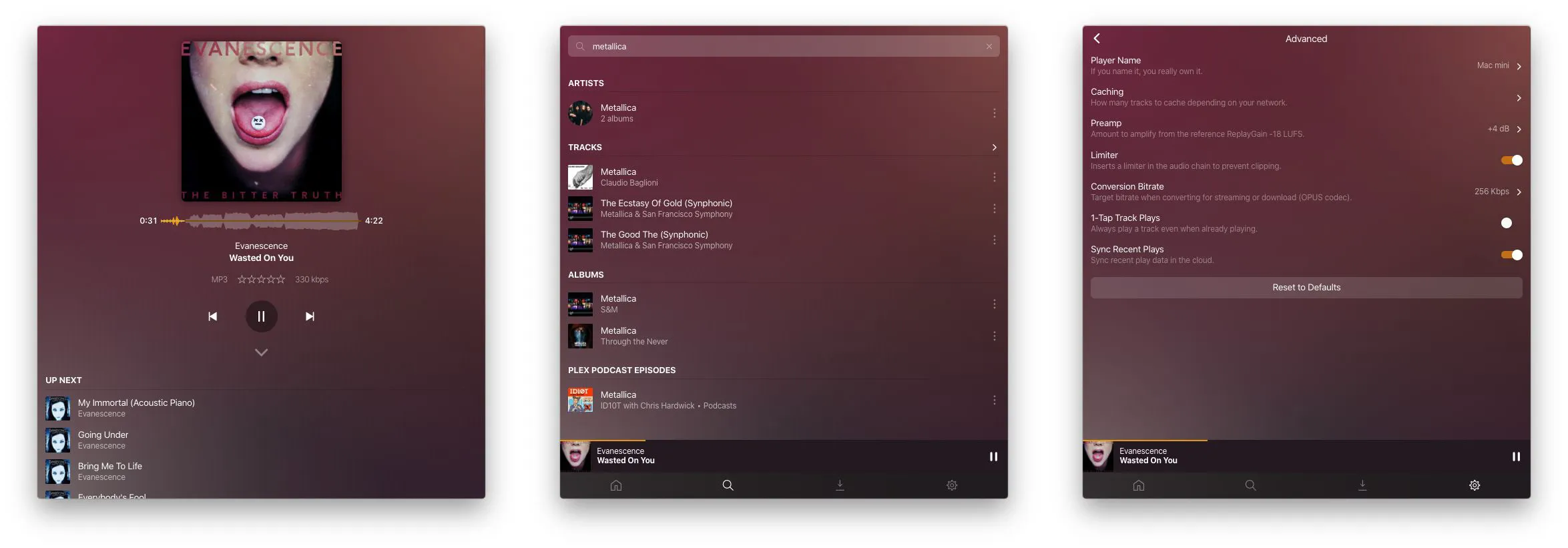Rate track using the star rating
Image resolution: width=1568 pixels, height=548 pixels.
tap(261, 279)
